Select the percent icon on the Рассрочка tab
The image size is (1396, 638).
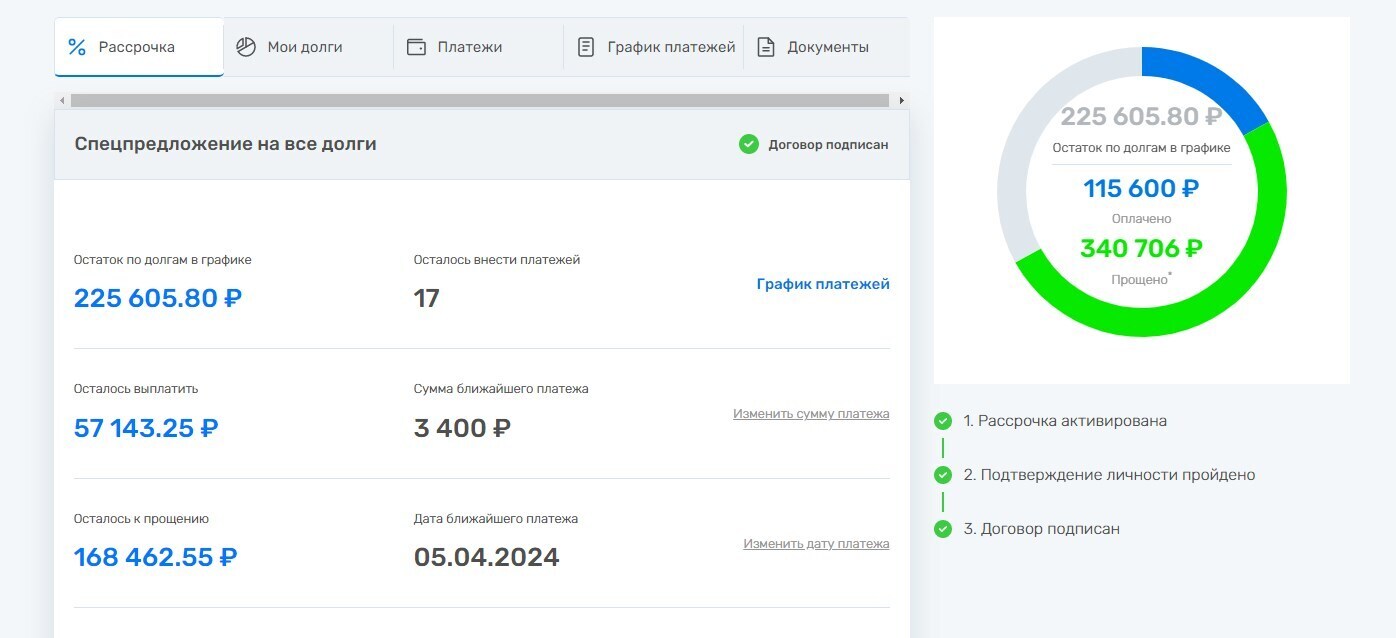click(x=76, y=45)
